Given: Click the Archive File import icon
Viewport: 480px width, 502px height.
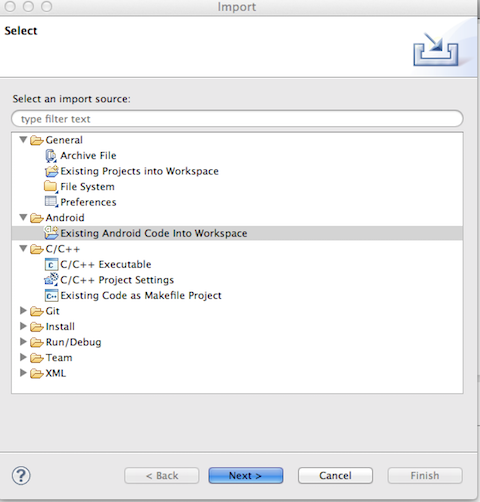Looking at the screenshot, I should pos(51,156).
